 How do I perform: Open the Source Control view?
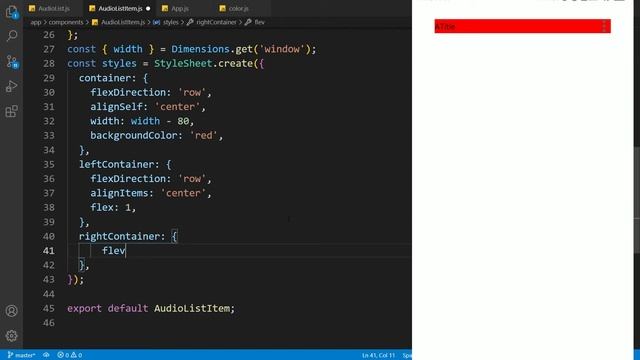(11, 62)
